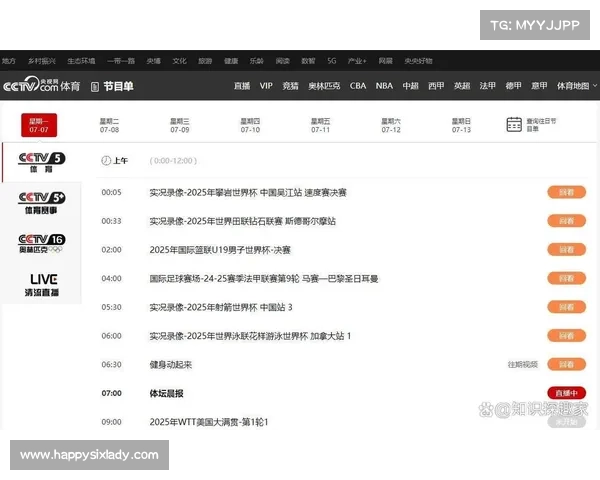The height and width of the screenshot is (480, 600).
Task: Open the 奥林匹克 navigation item
Action: pos(324,86)
